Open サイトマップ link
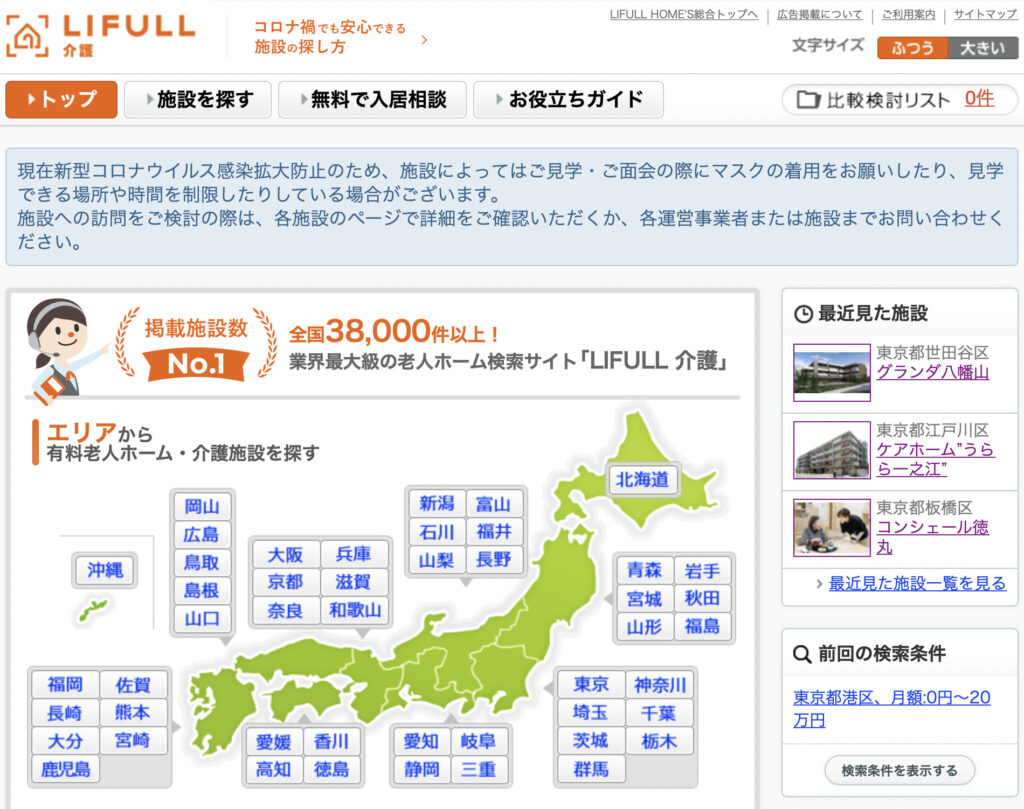 click(985, 14)
